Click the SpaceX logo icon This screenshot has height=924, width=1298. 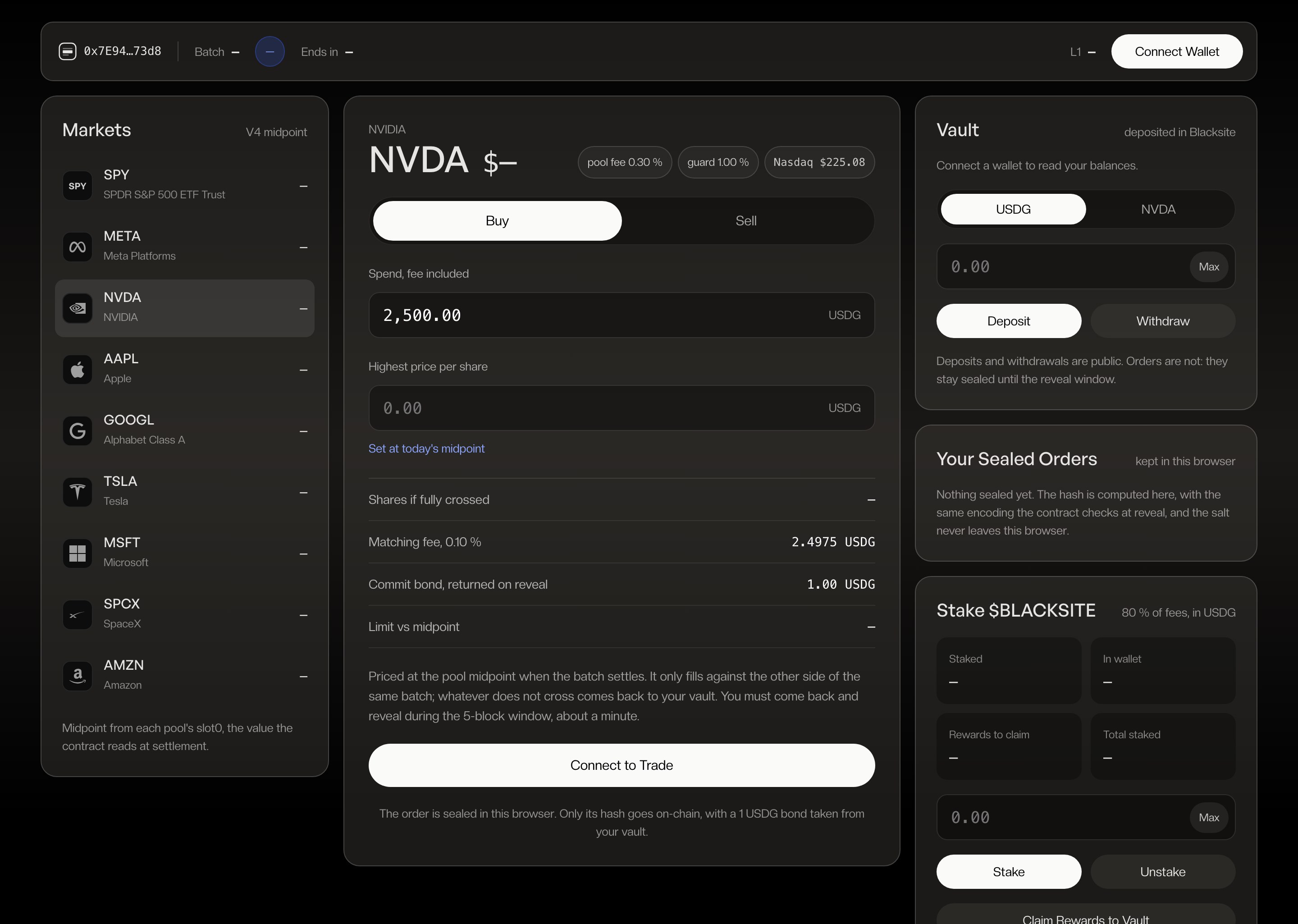tap(78, 615)
